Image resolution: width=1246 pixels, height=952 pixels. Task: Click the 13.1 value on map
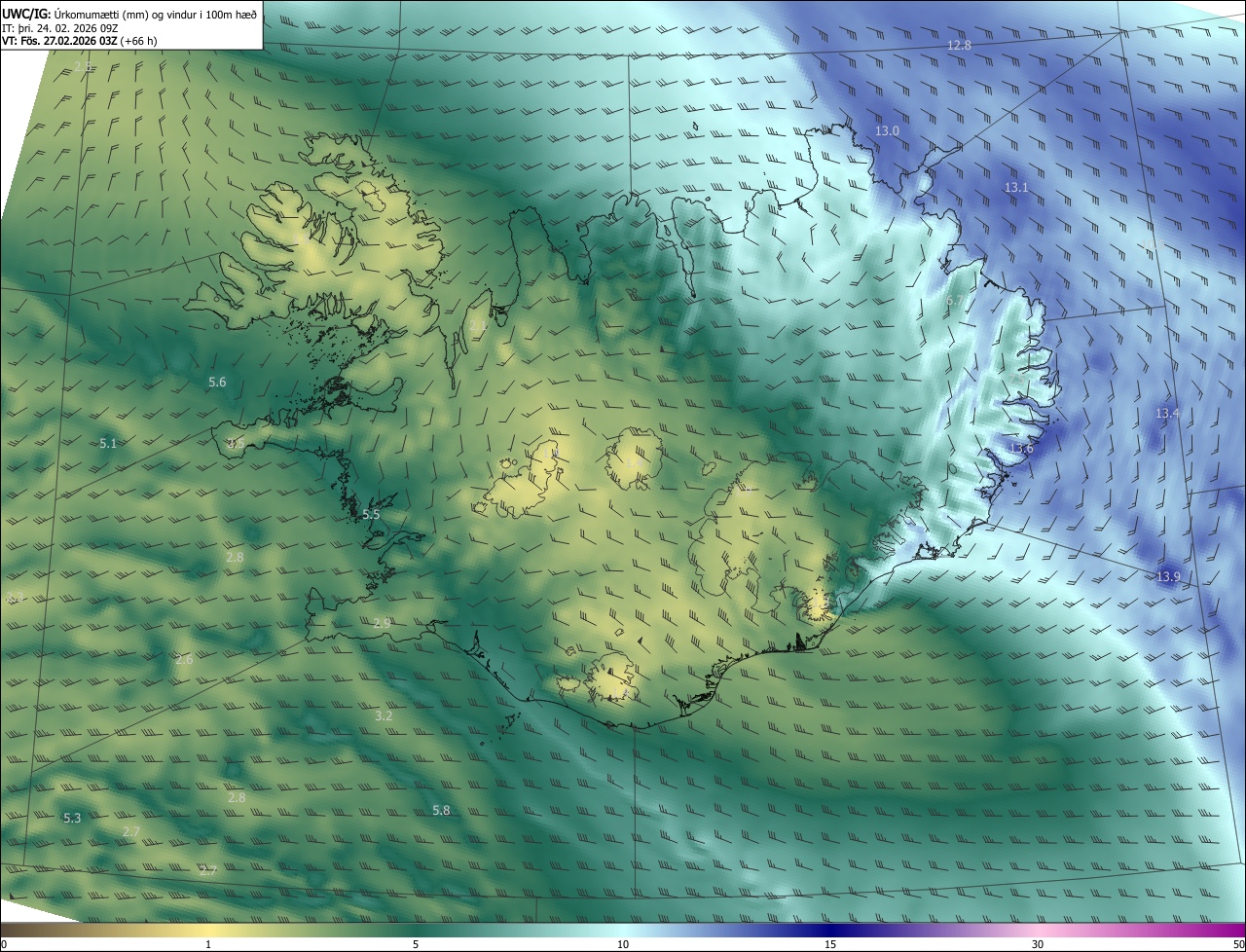coord(1016,186)
